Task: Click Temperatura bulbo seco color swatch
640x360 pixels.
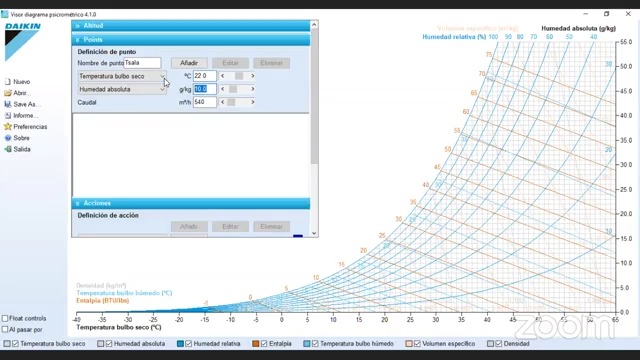Action: (7, 344)
